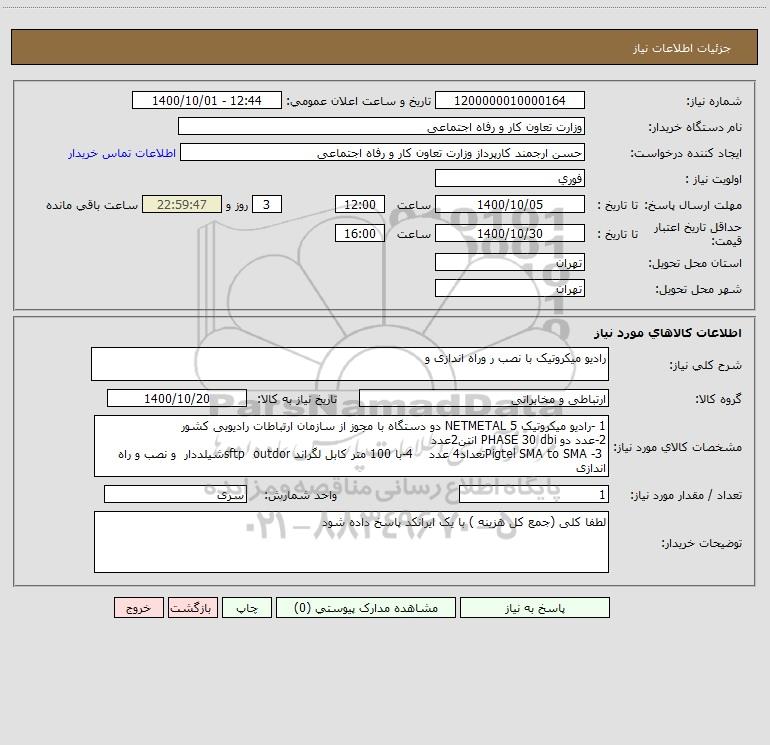
Task: Click the validity time field 16:00
Action: tap(359, 233)
